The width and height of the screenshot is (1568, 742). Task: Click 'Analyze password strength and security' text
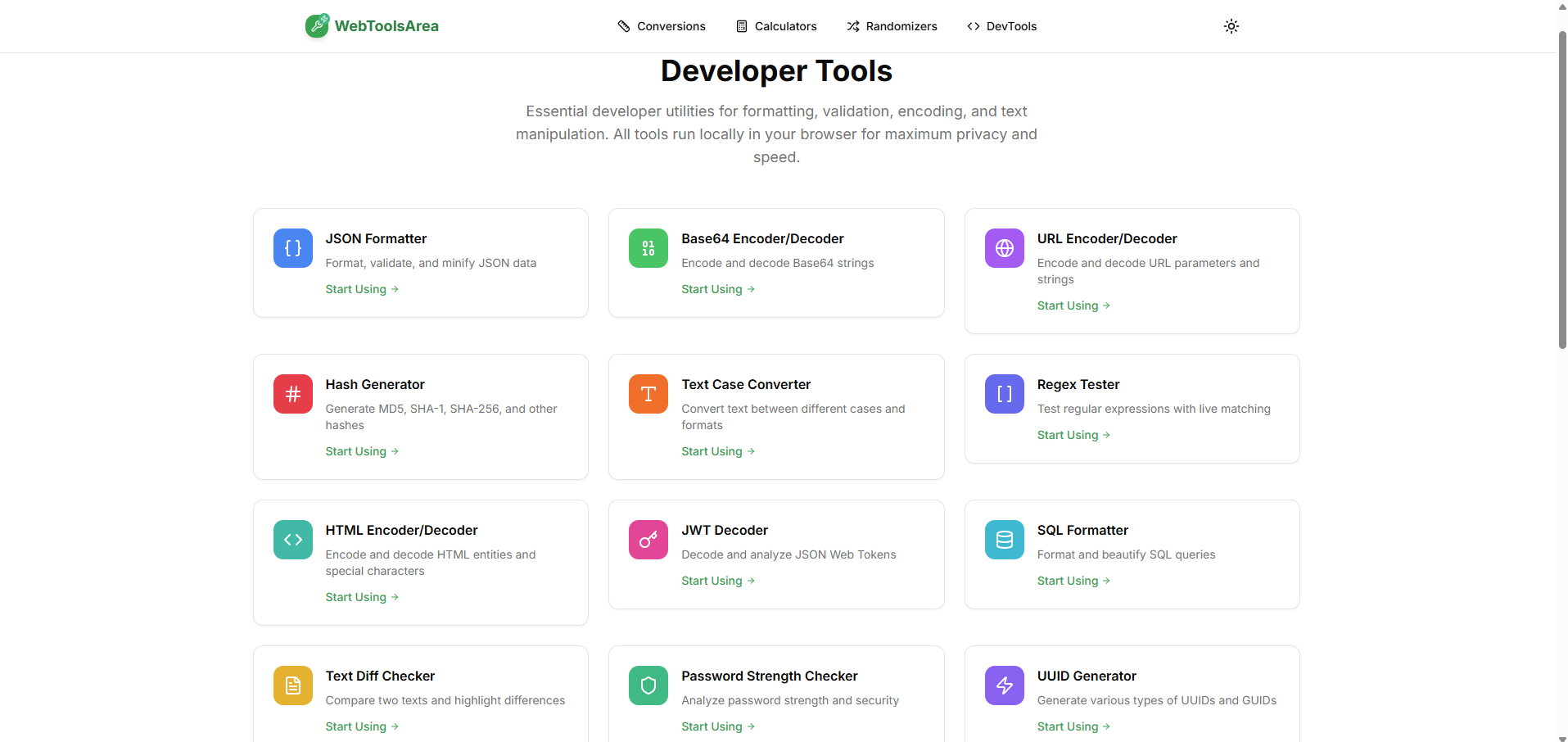tap(790, 700)
